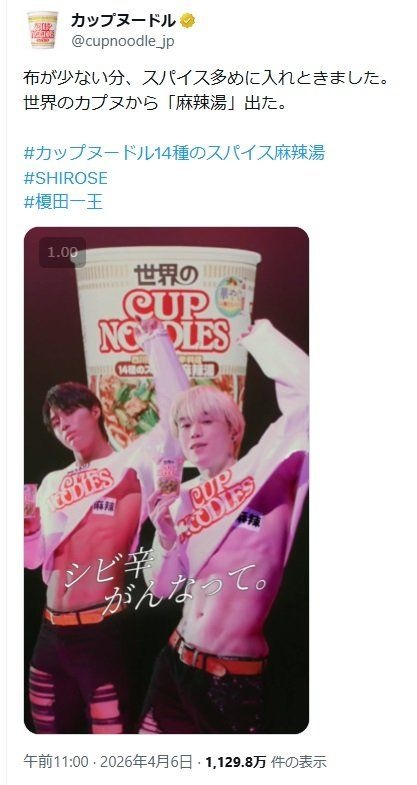
Task: Open the #SHIROSE hashtag
Action: (x=66, y=178)
